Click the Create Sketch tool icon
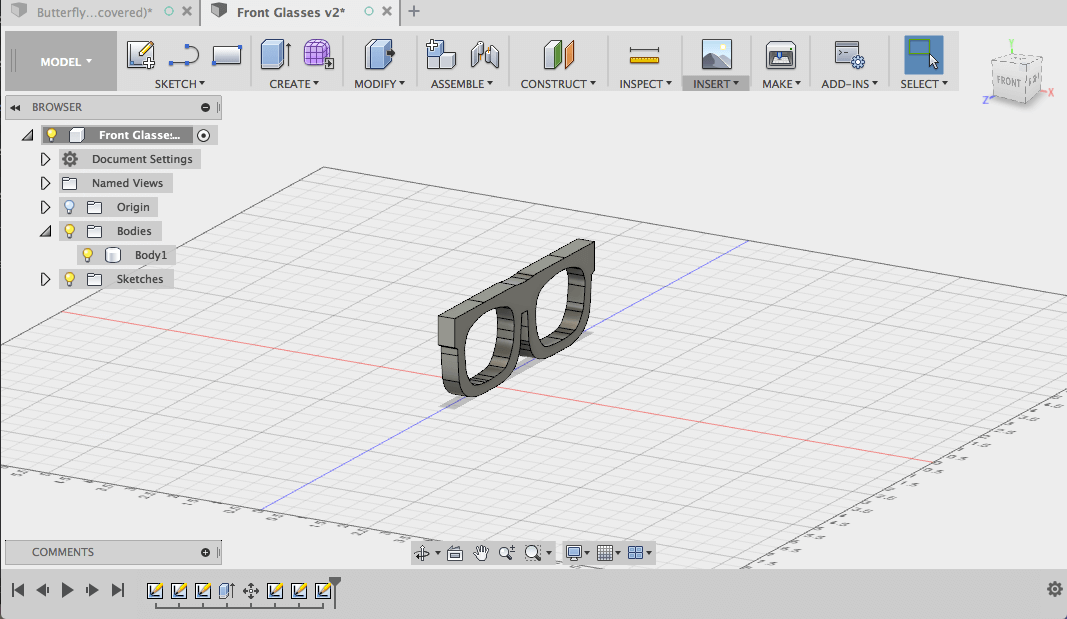Image resolution: width=1067 pixels, height=619 pixels. [141, 55]
